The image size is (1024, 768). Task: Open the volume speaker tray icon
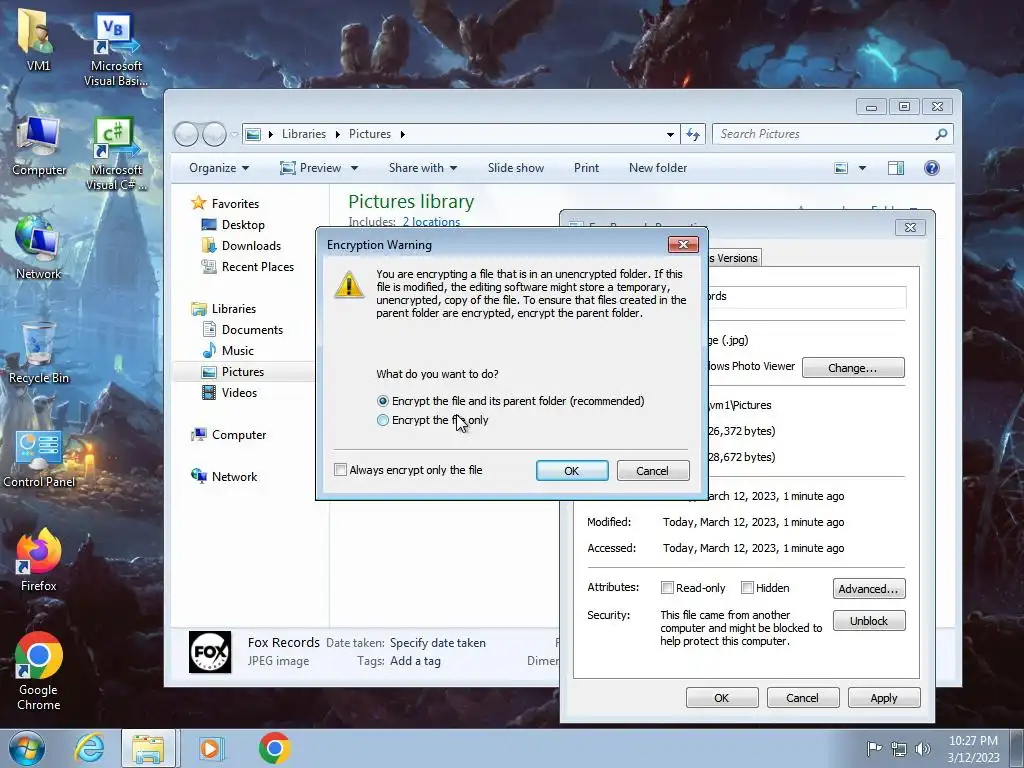922,749
